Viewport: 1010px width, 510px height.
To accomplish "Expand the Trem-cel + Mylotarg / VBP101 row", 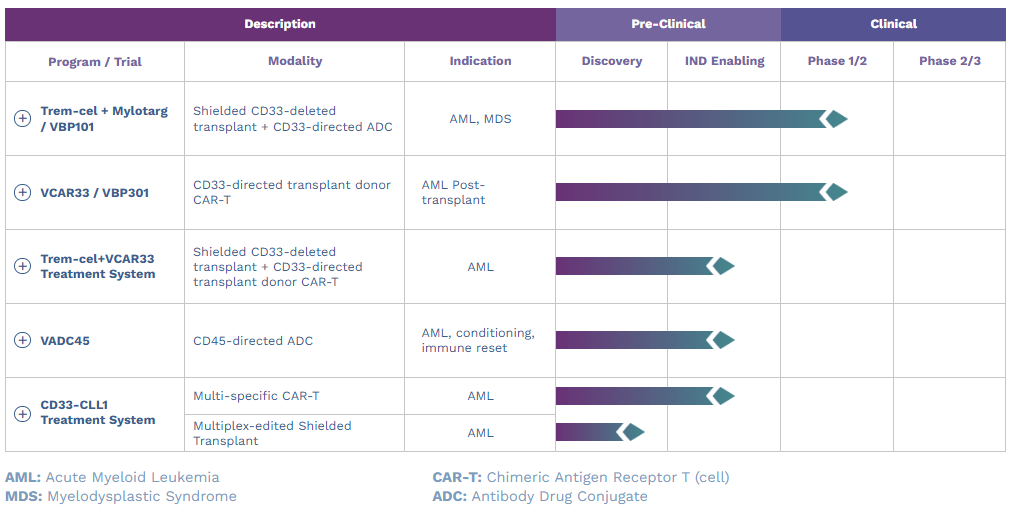I will tap(22, 119).
